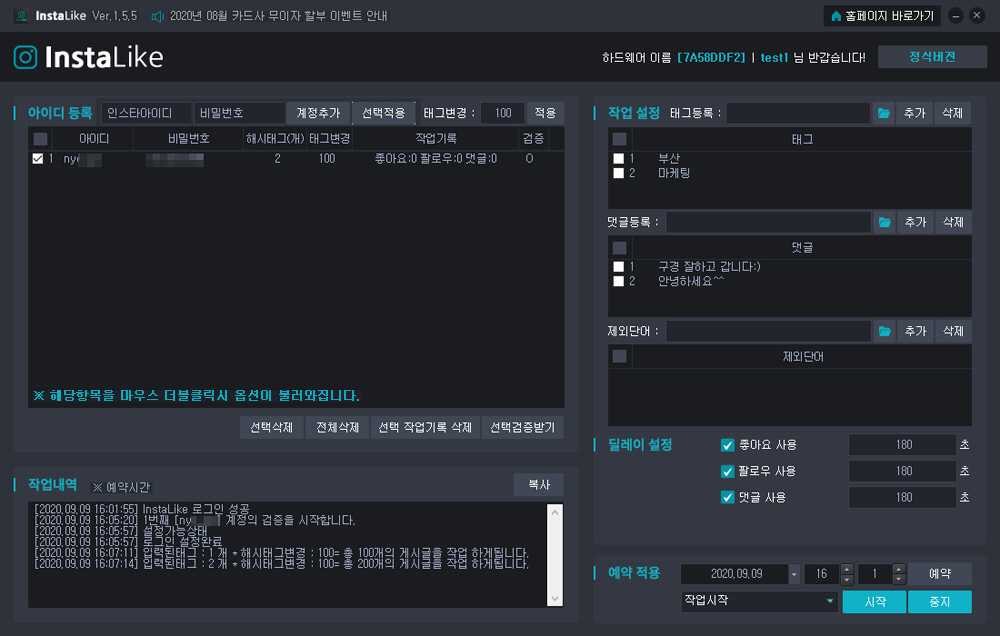Increase the reservation minute value
The image size is (1000, 636).
899,569
